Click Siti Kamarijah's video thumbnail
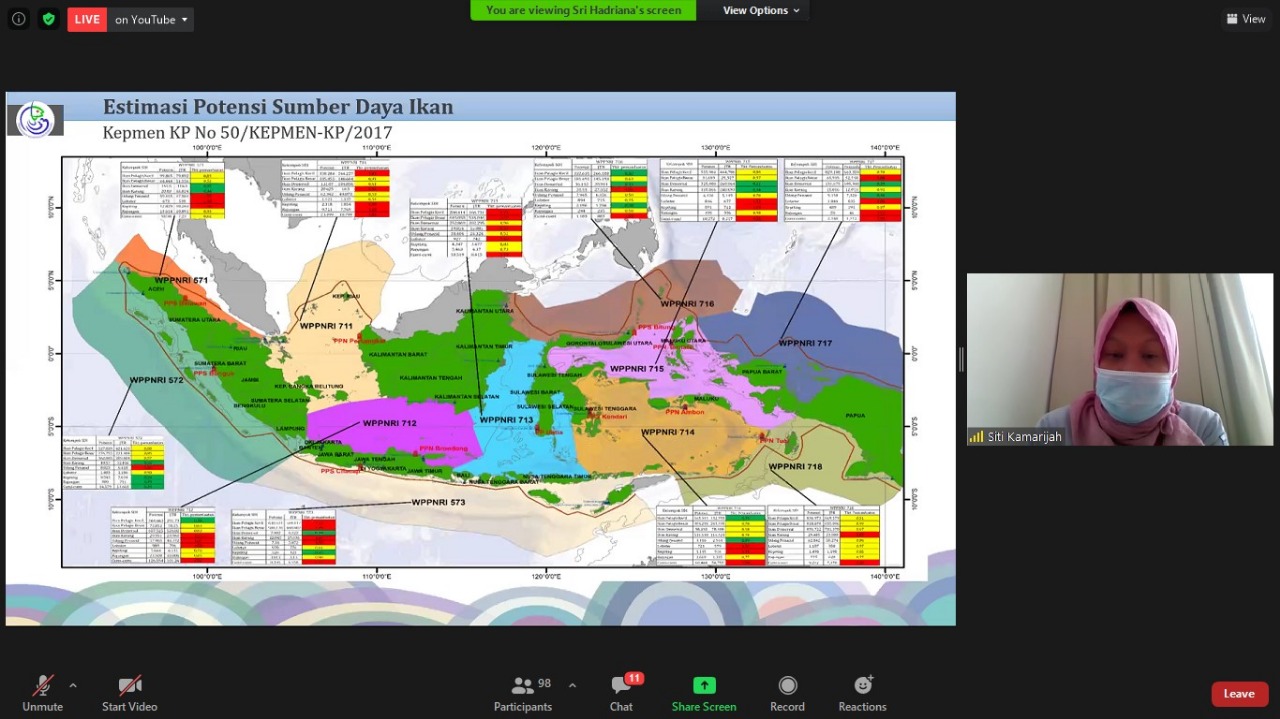Screen dimensions: 1280x719 tap(1120, 359)
